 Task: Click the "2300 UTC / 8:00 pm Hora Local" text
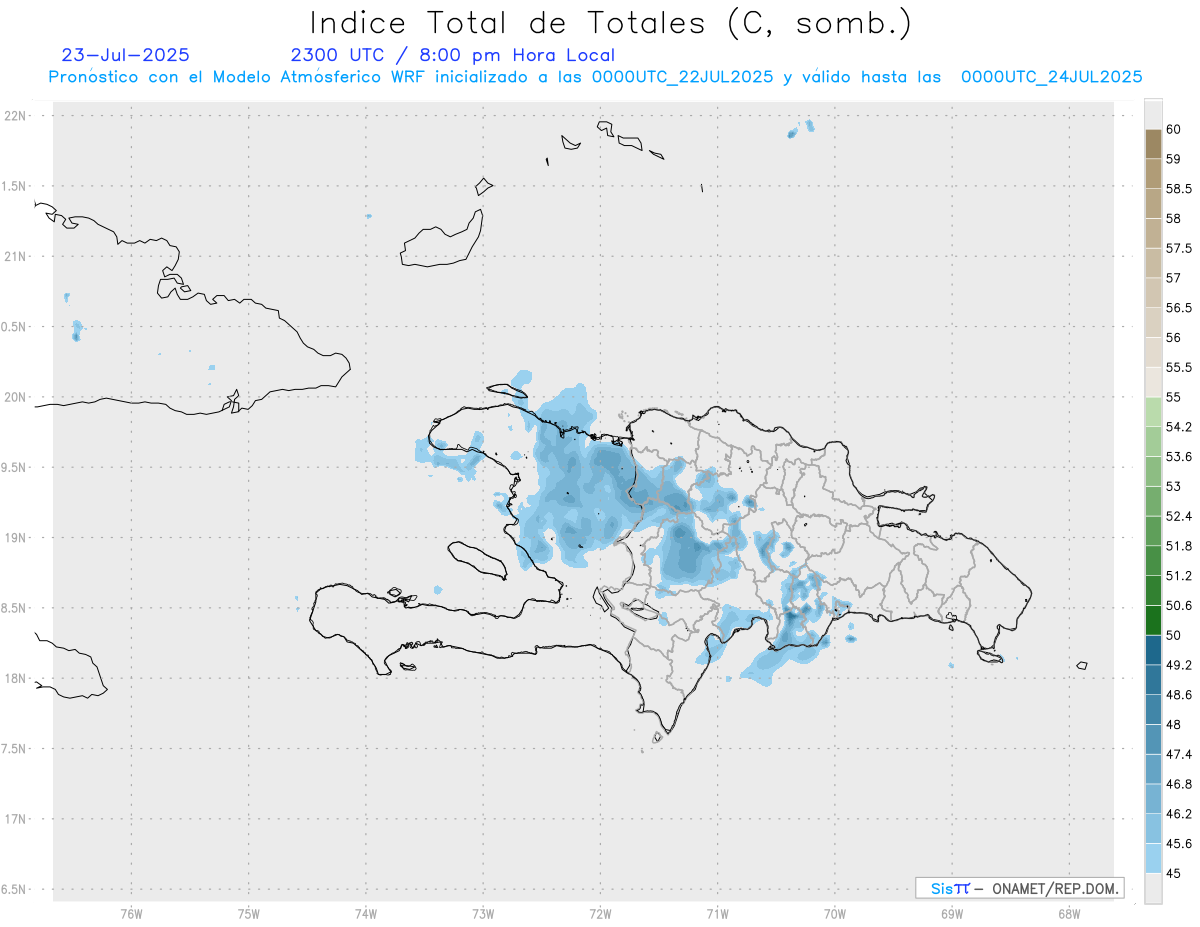point(452,56)
